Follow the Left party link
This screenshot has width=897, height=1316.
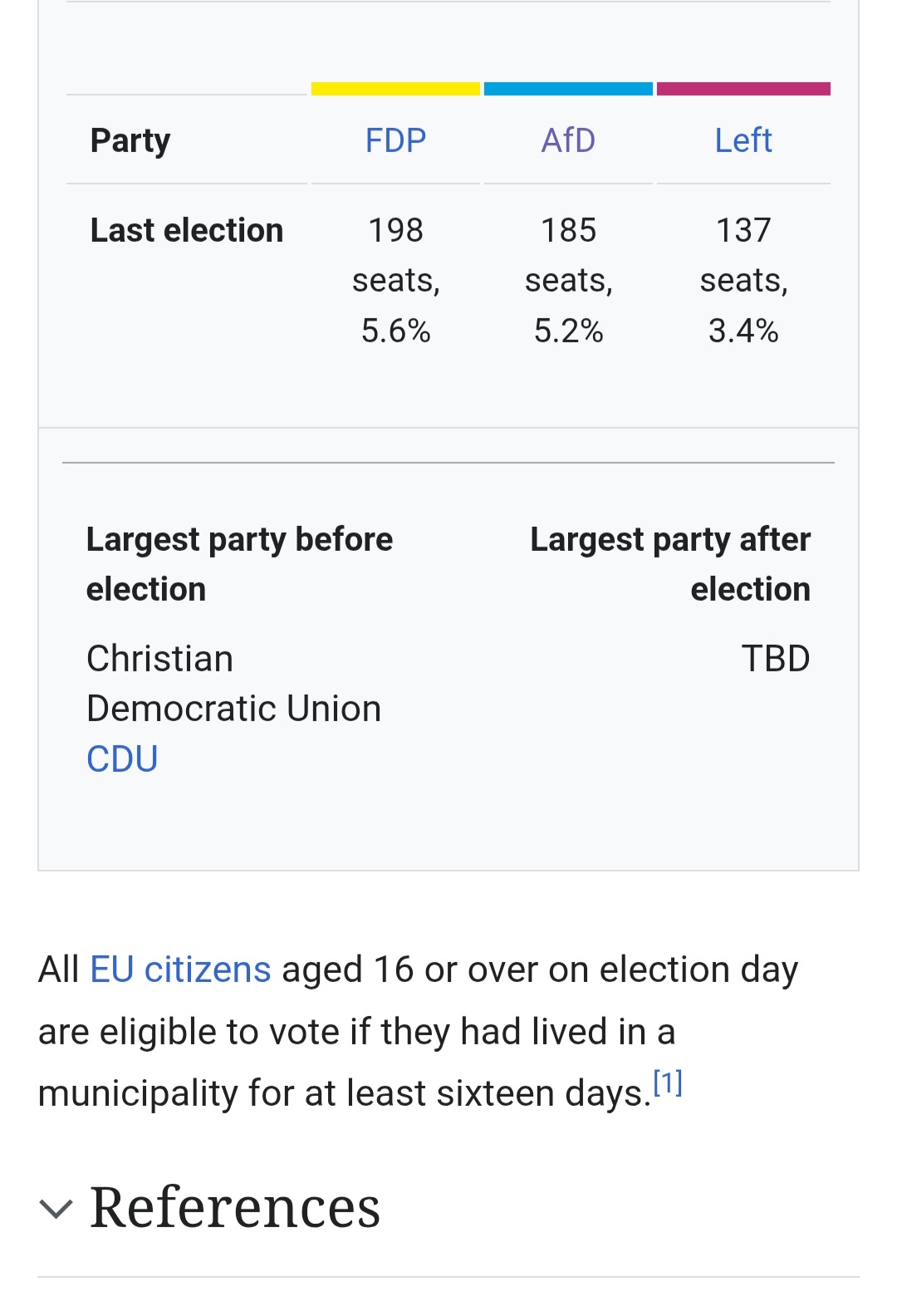point(743,140)
